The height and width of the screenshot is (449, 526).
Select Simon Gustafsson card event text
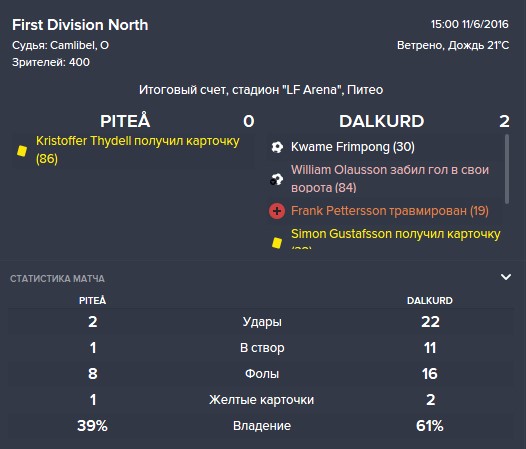coord(396,238)
